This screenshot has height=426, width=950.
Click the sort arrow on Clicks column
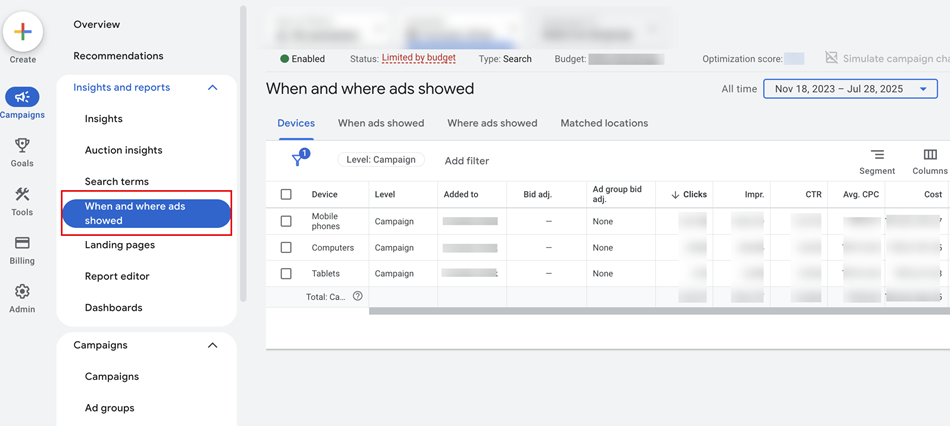click(x=675, y=195)
